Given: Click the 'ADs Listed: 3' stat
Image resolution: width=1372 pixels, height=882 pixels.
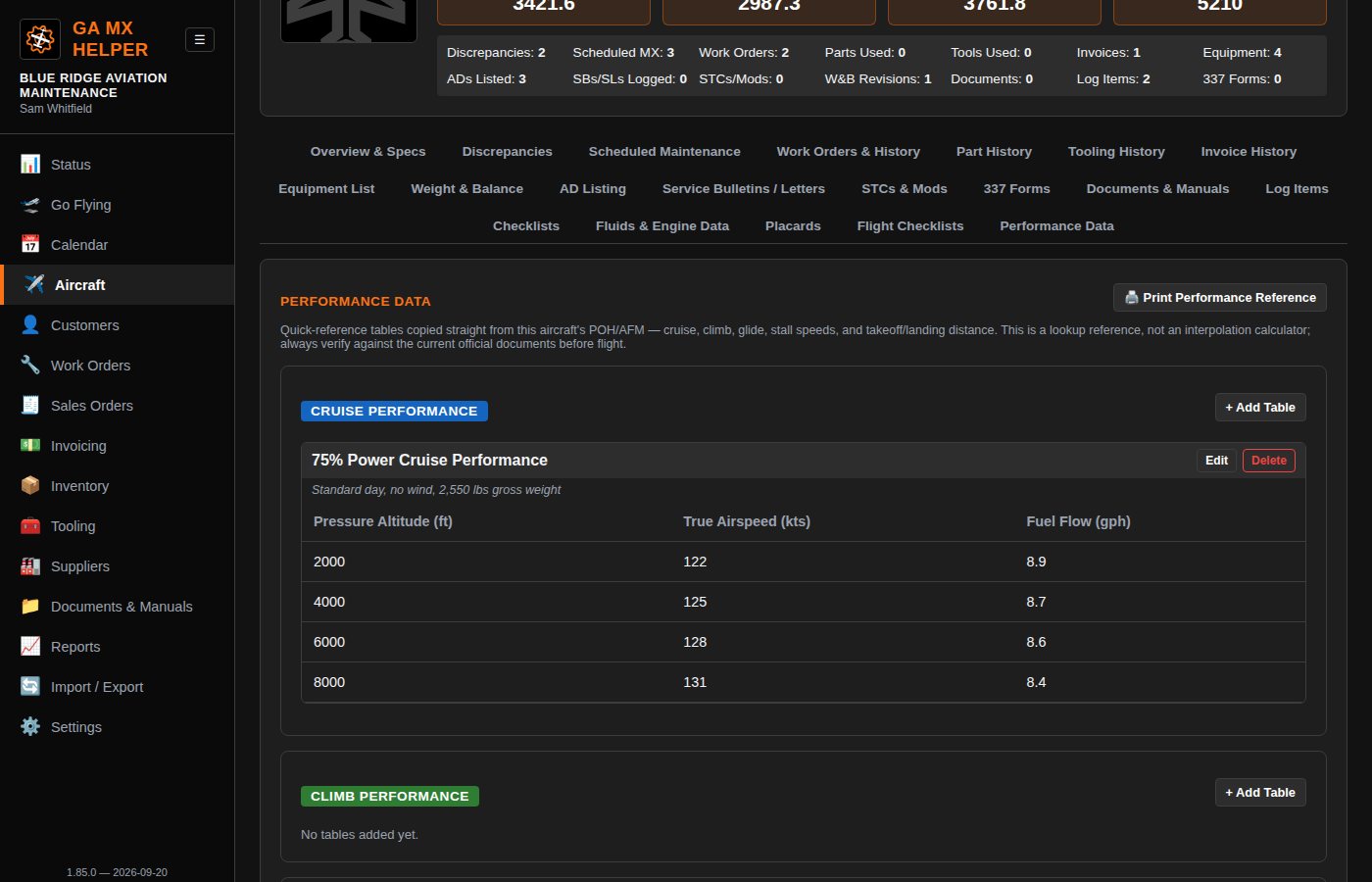Looking at the screenshot, I should [x=486, y=78].
